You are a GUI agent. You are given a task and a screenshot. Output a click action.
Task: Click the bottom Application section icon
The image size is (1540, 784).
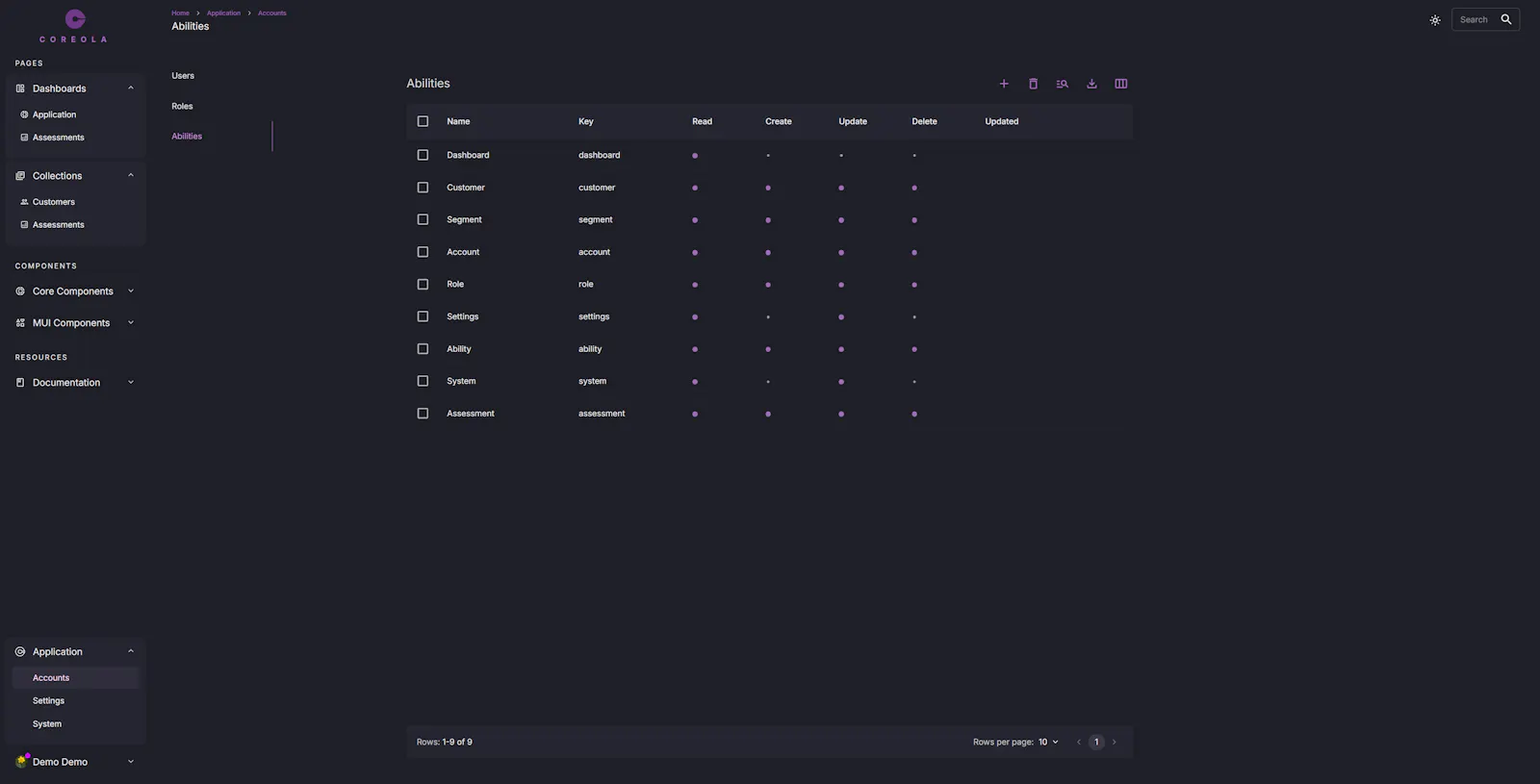20,652
